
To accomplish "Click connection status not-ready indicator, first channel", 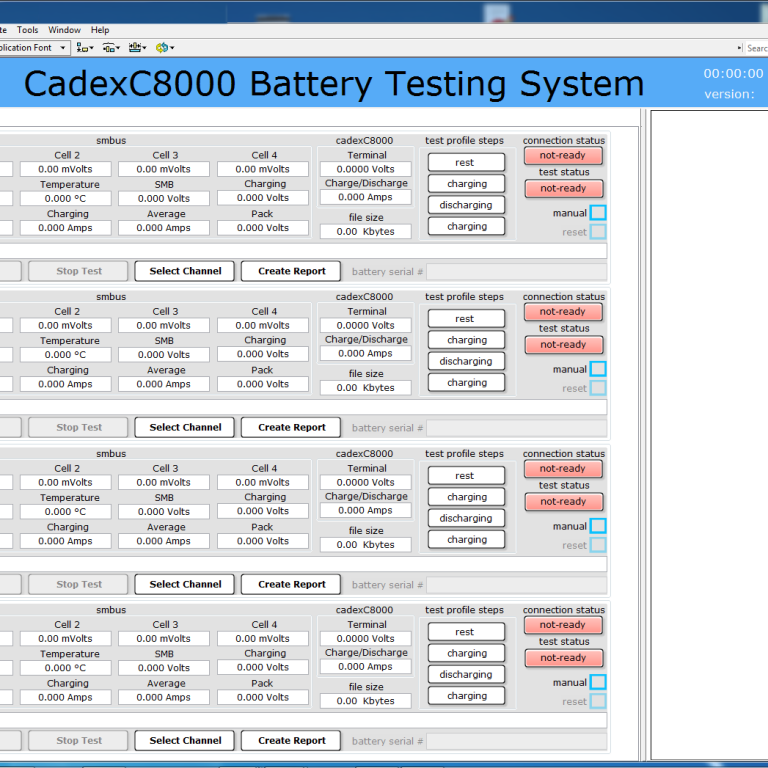I will pyautogui.click(x=563, y=156).
